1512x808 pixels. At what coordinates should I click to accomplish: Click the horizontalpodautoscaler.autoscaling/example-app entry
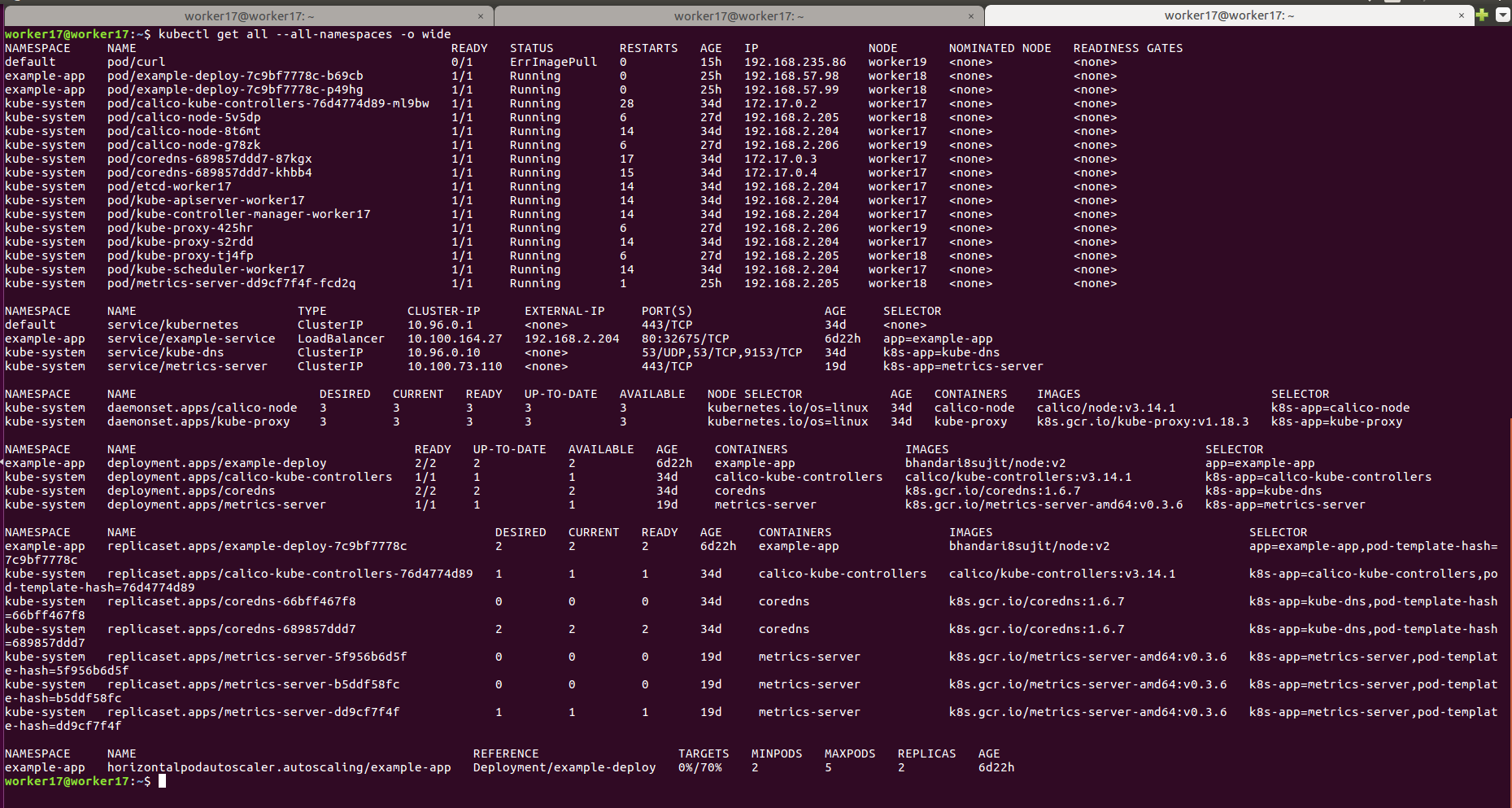pyautogui.click(x=280, y=767)
